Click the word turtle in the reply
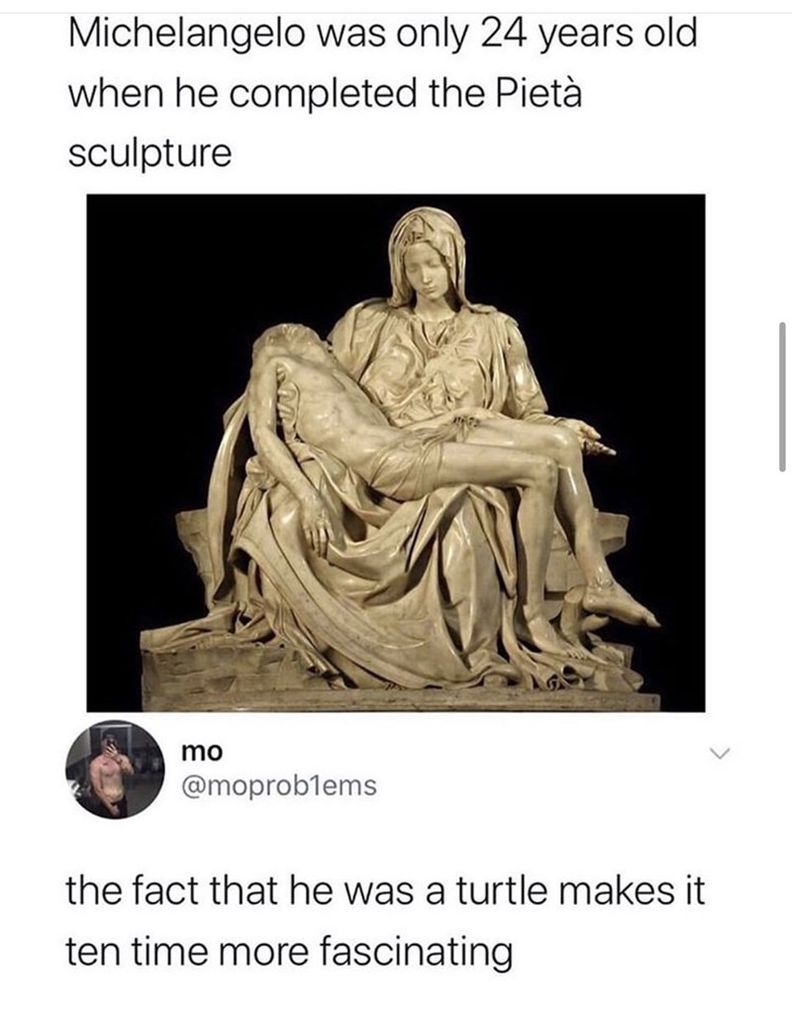 (x=501, y=890)
